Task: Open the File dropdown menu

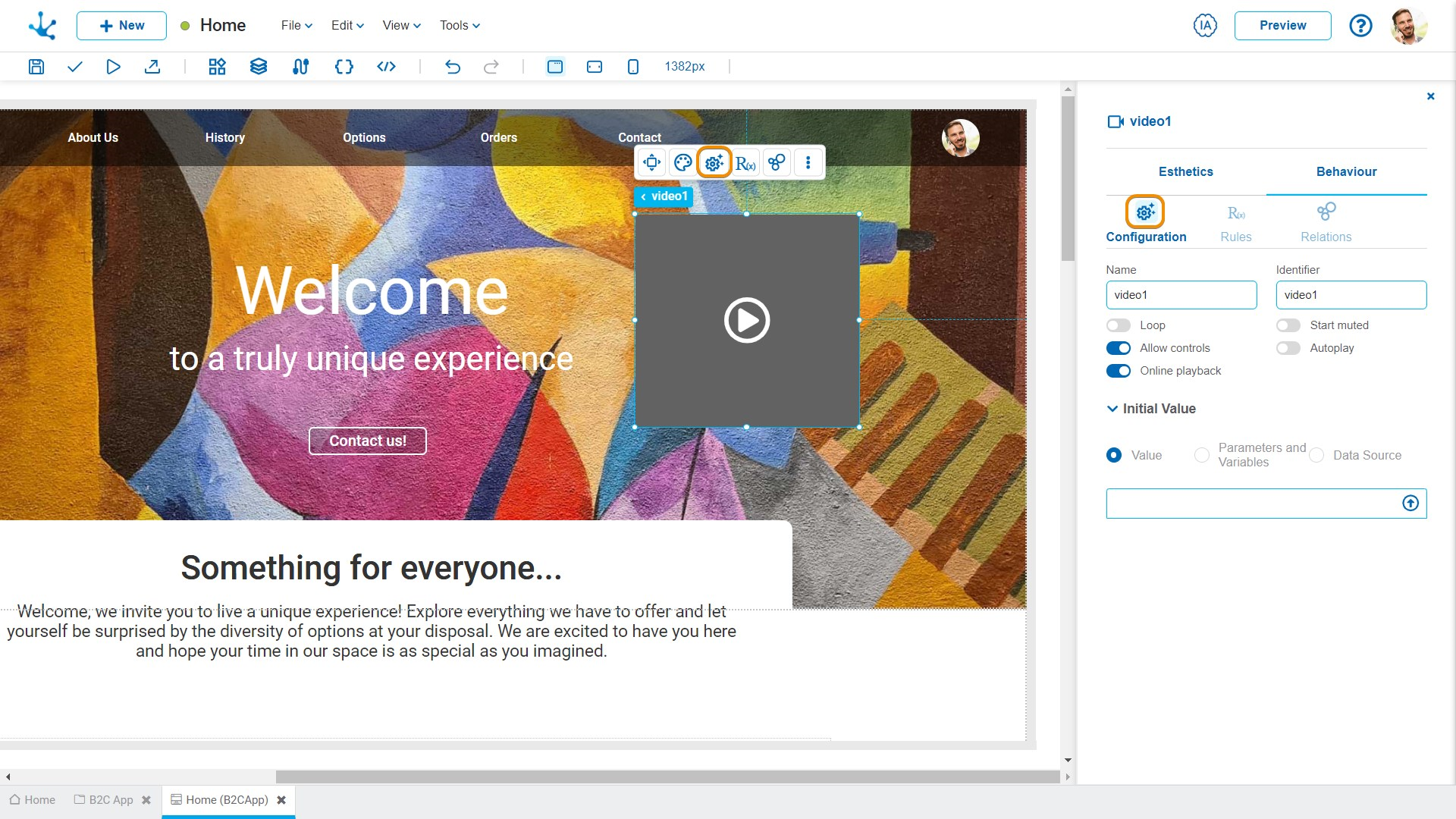Action: coord(297,26)
